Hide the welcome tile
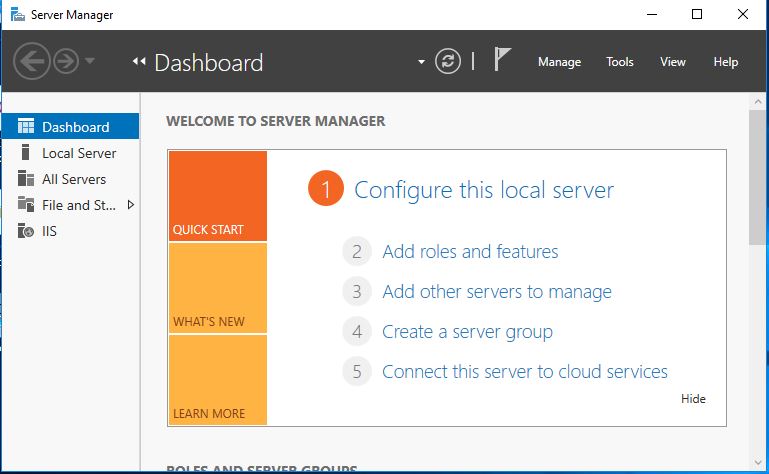This screenshot has width=769, height=474. 693,399
